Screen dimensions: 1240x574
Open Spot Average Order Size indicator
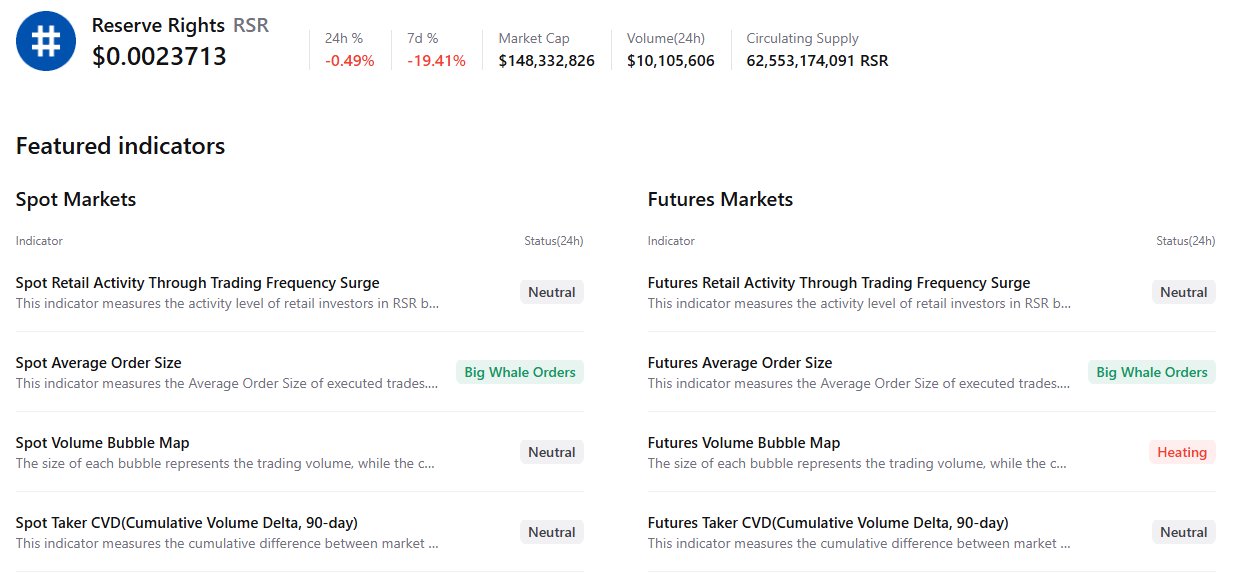point(98,363)
